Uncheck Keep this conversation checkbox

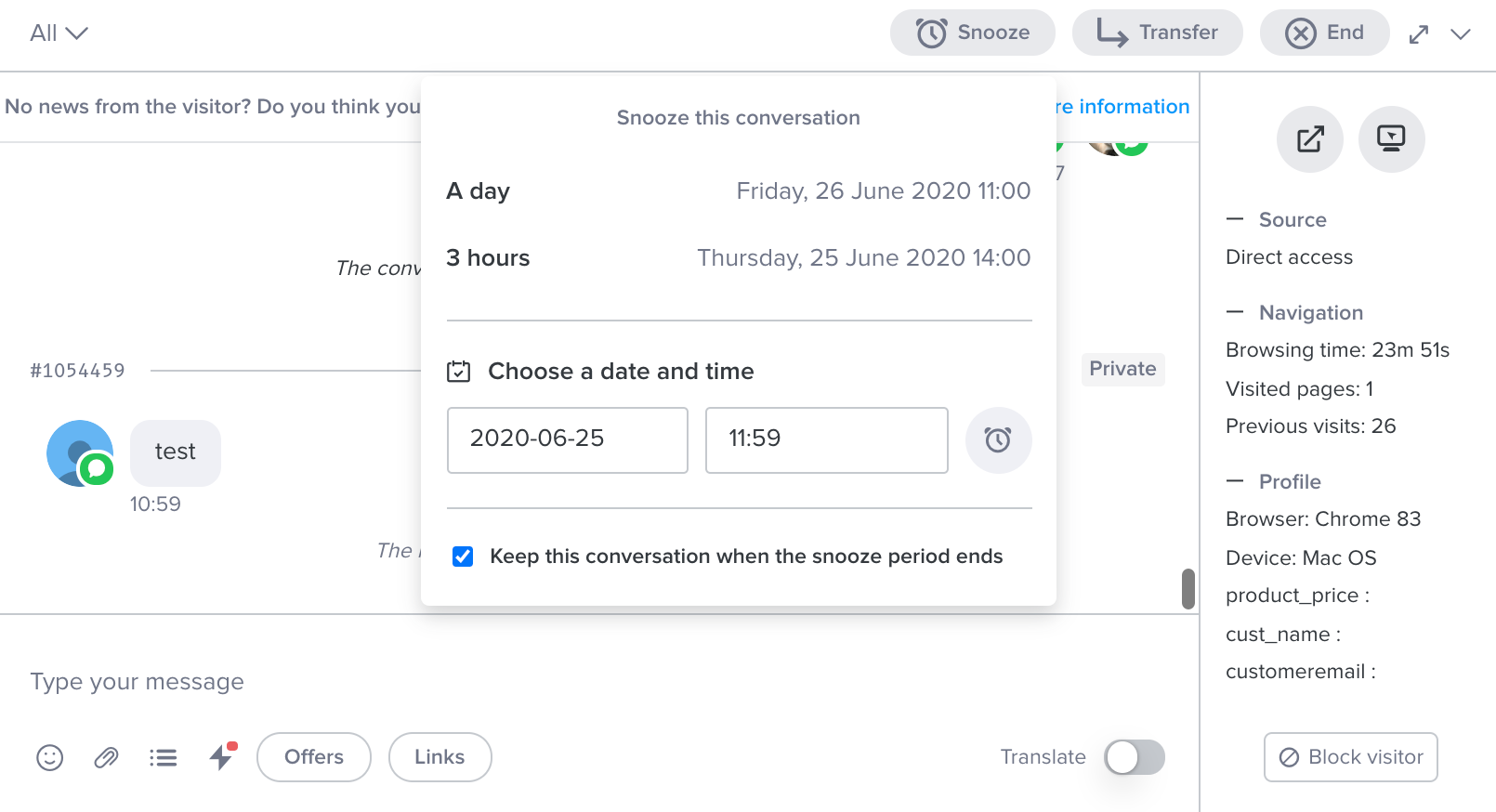[x=463, y=557]
